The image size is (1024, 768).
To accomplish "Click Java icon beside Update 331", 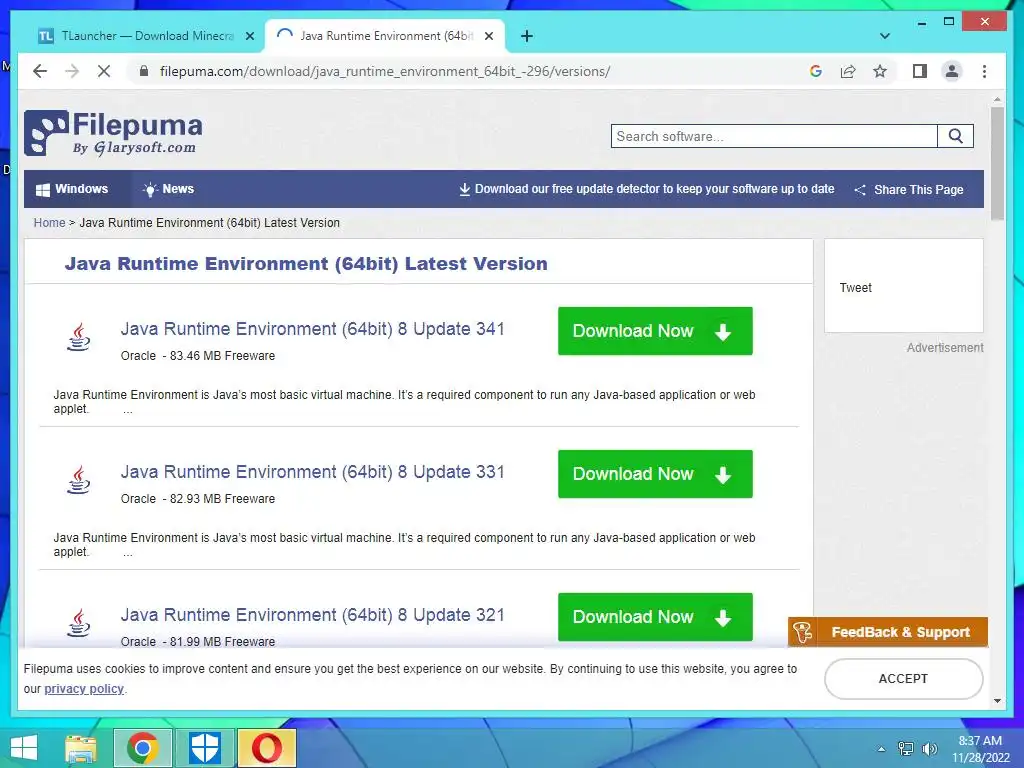I will 79,480.
